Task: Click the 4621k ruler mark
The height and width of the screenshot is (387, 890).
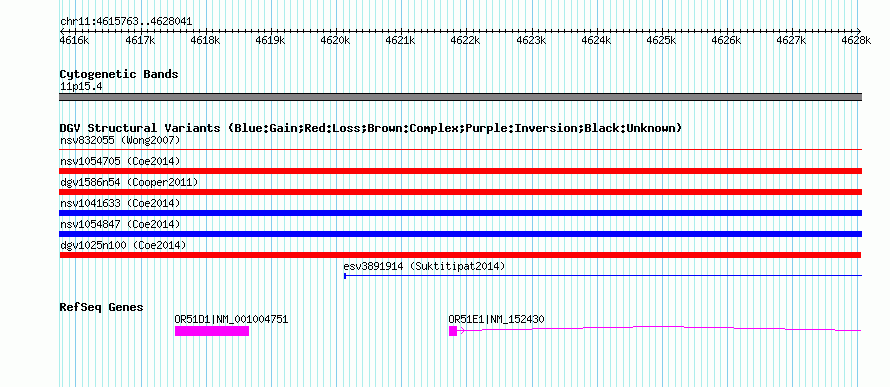Action: (400, 40)
